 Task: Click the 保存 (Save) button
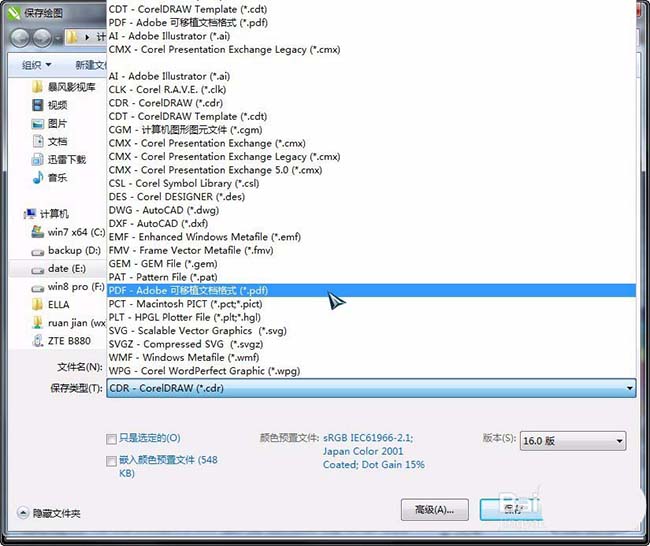pyautogui.click(x=511, y=510)
